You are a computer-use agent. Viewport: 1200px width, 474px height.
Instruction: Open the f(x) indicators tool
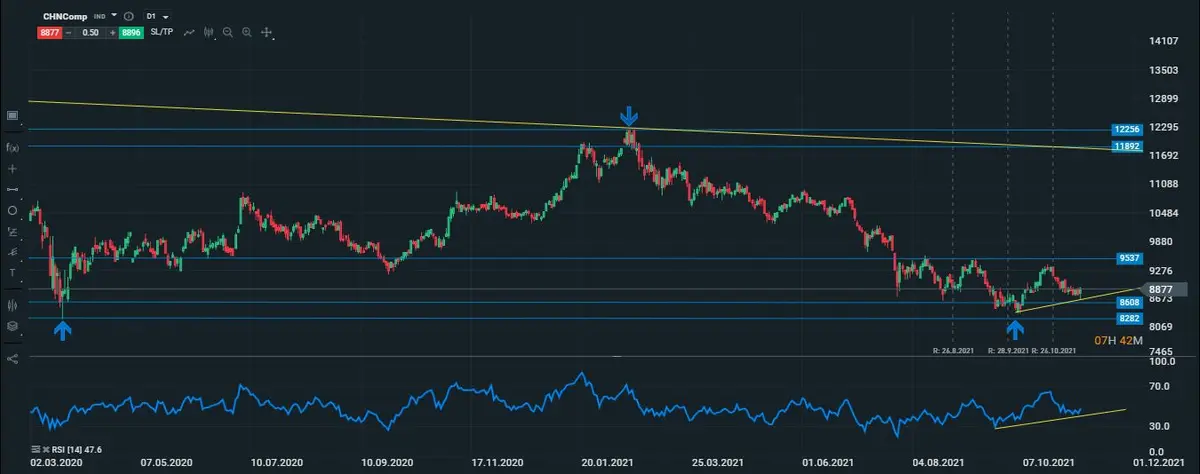(12, 147)
